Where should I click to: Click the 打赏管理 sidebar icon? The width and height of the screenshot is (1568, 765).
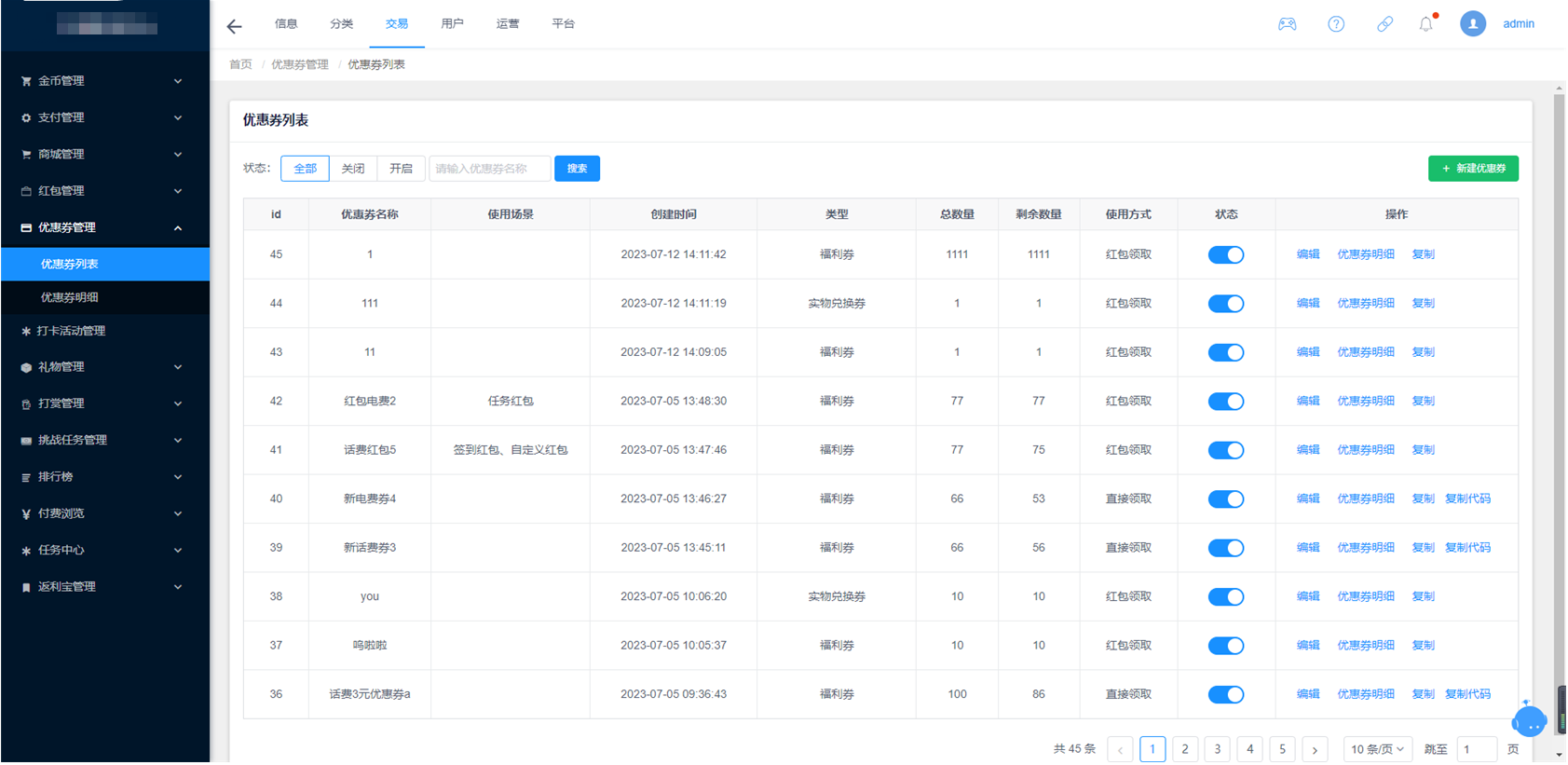pyautogui.click(x=26, y=403)
